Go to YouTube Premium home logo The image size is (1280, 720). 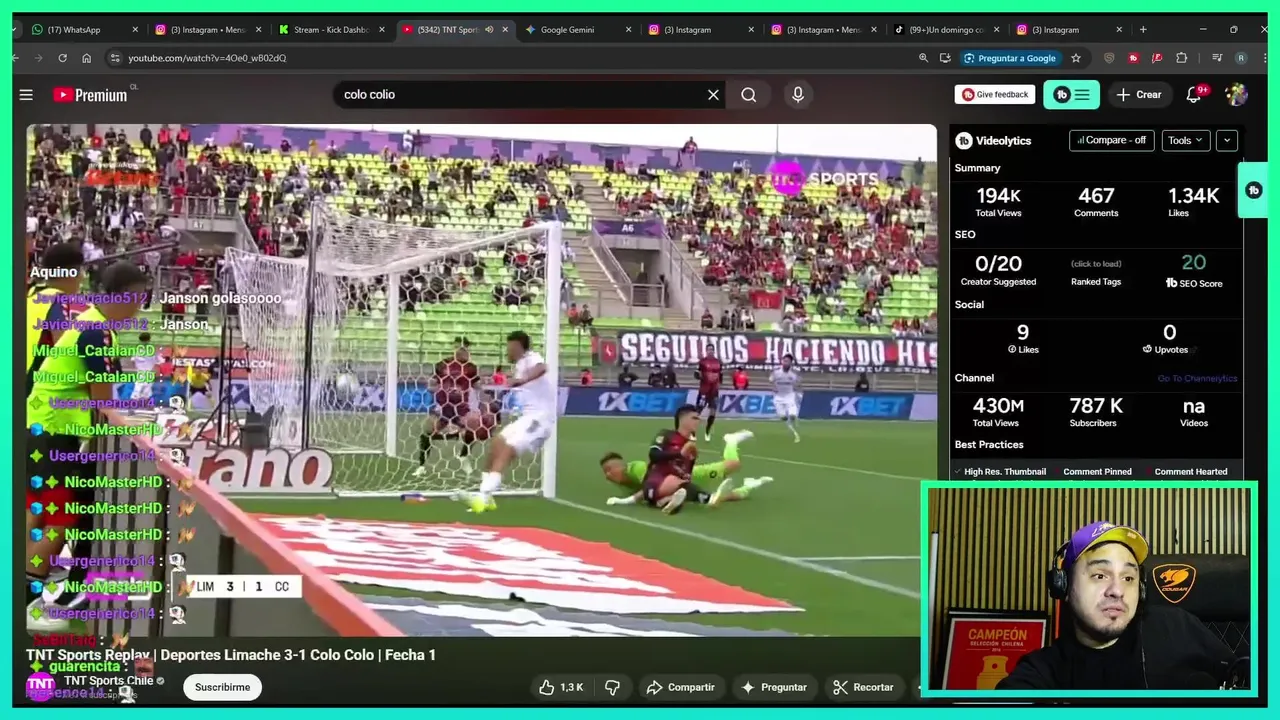coord(90,95)
